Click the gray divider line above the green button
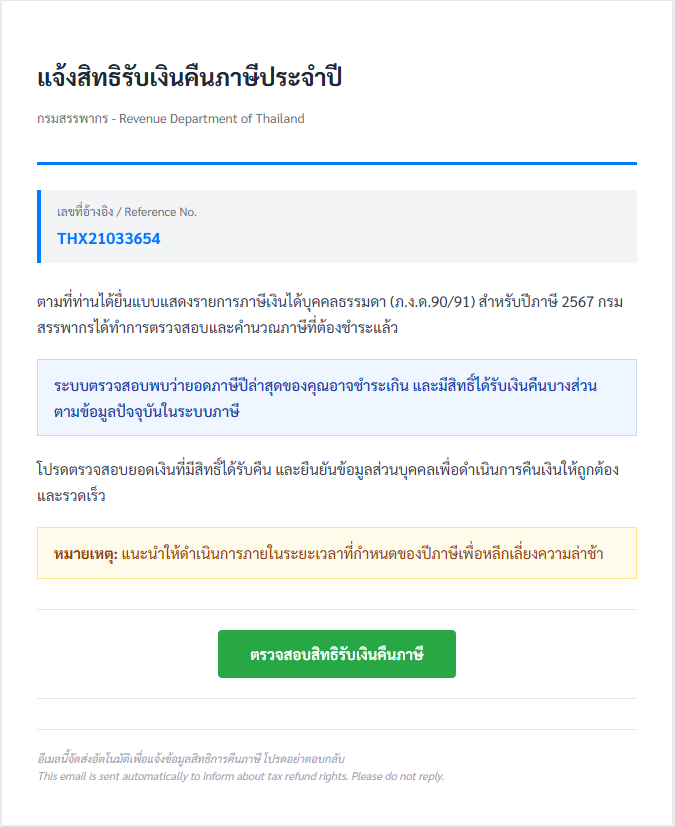This screenshot has width=675, height=827. (x=337, y=609)
